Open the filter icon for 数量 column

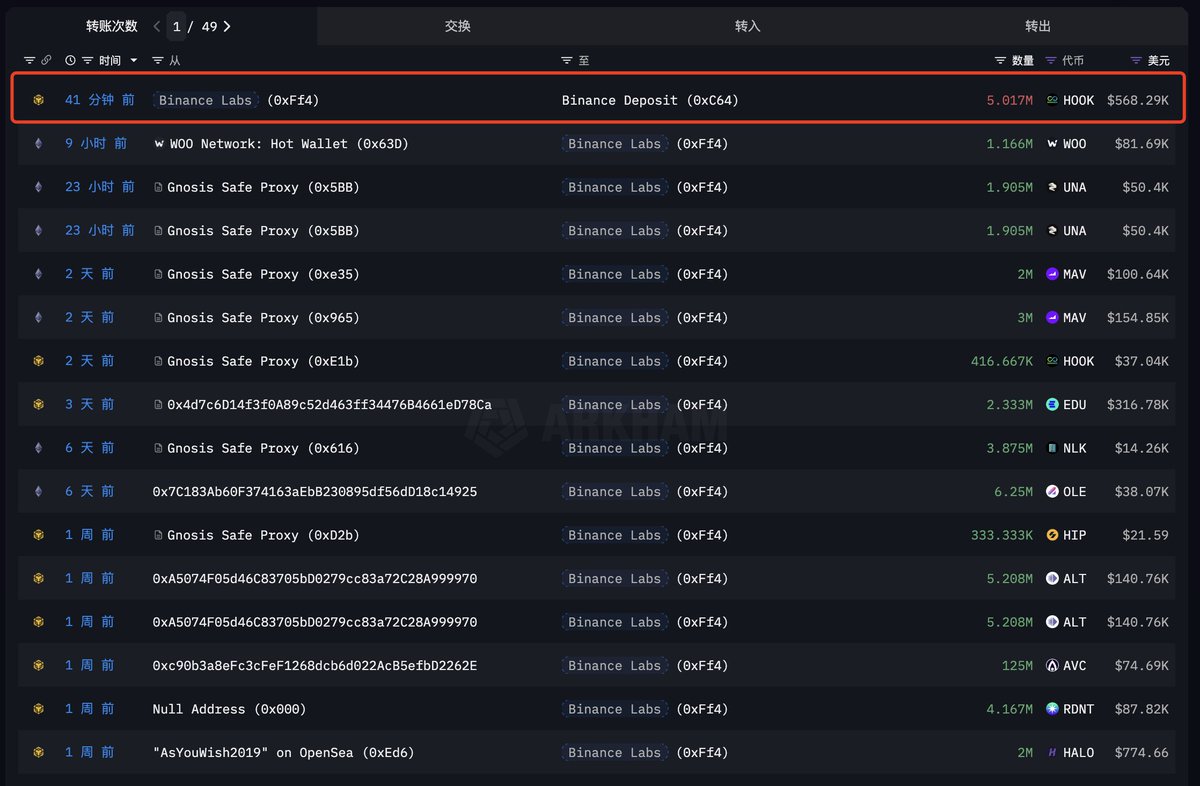(x=1000, y=61)
